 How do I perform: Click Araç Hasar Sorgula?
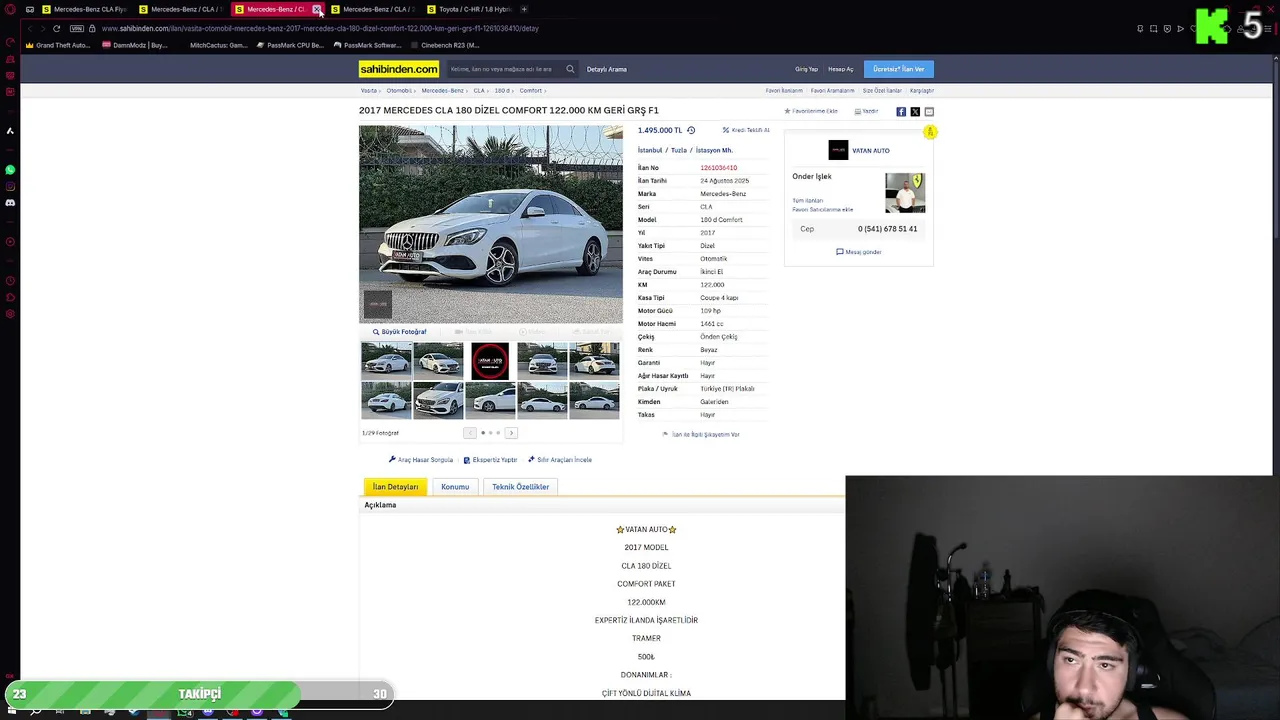421,460
